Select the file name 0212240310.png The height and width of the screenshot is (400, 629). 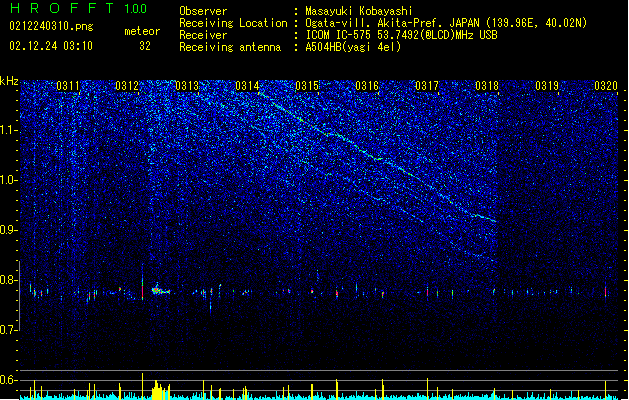[x=51, y=26]
